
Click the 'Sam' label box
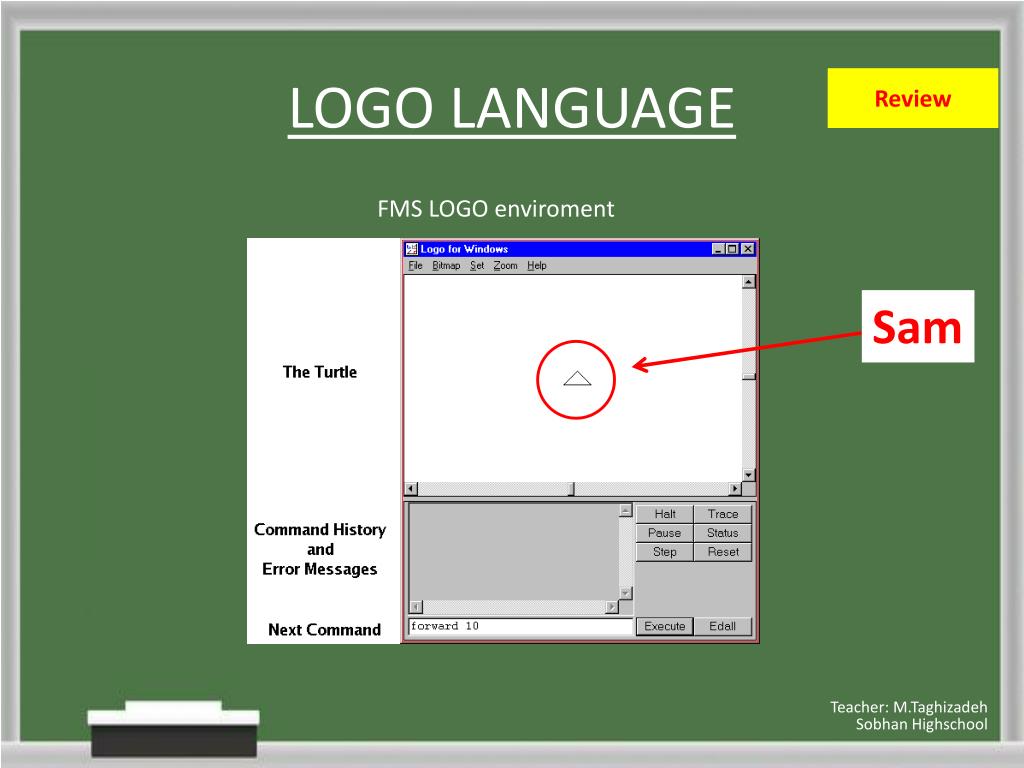[x=918, y=327]
